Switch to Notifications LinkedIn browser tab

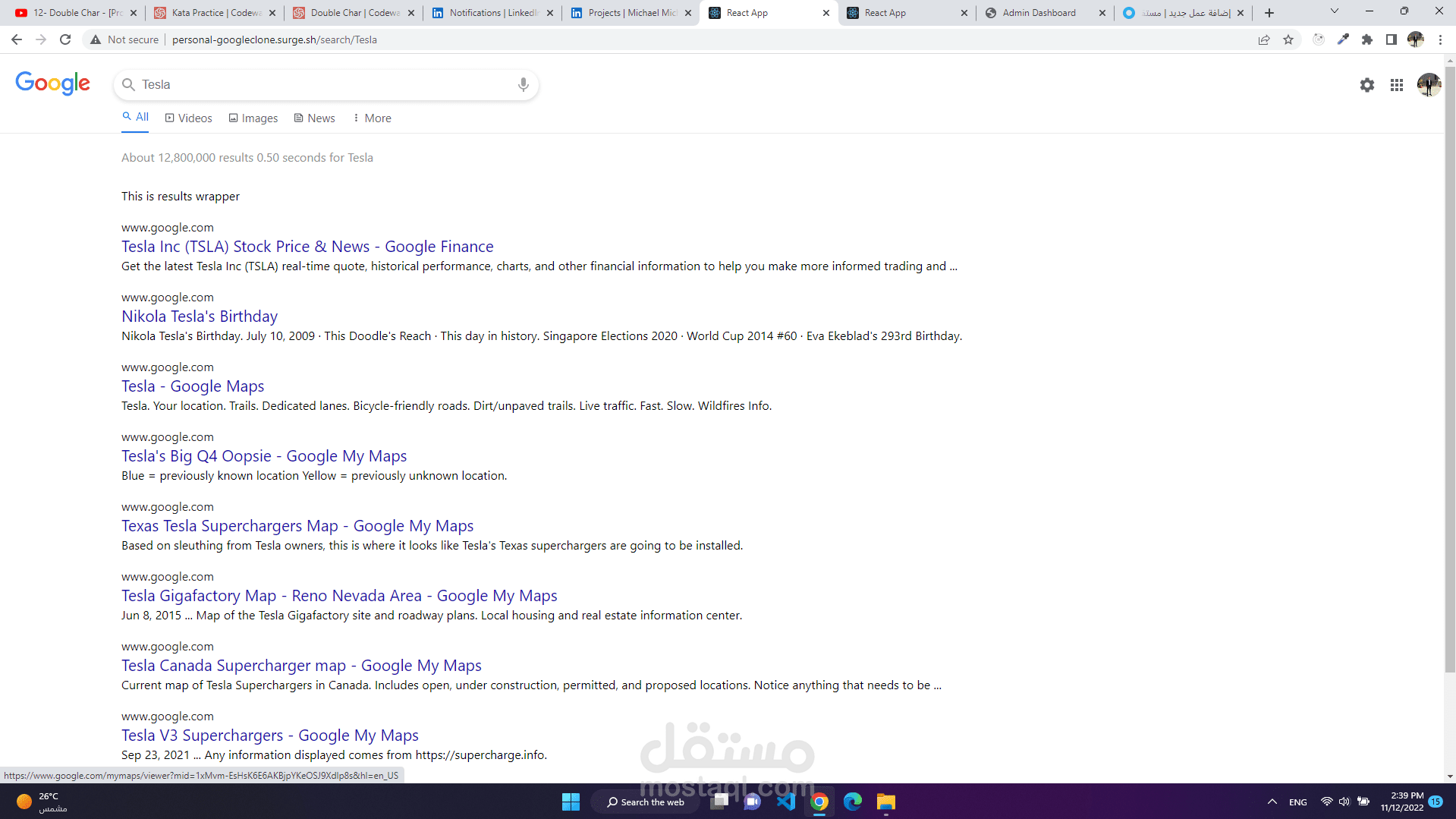pos(492,13)
